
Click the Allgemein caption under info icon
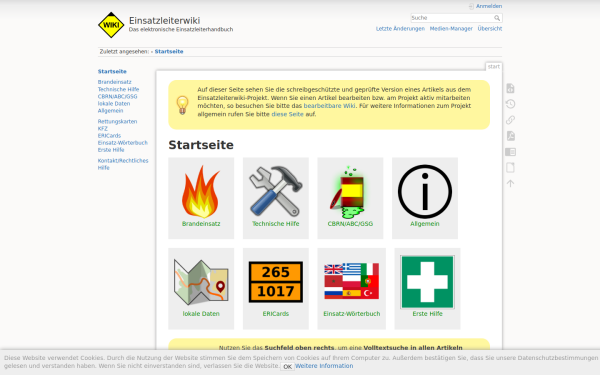[425, 224]
